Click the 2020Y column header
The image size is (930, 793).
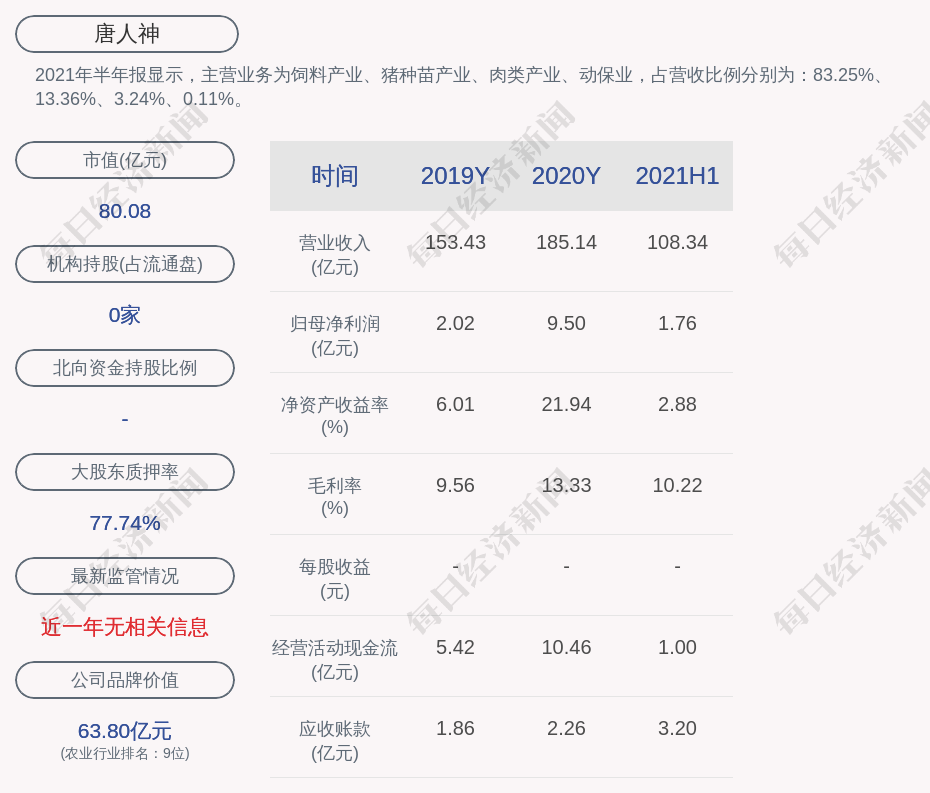[x=566, y=176]
